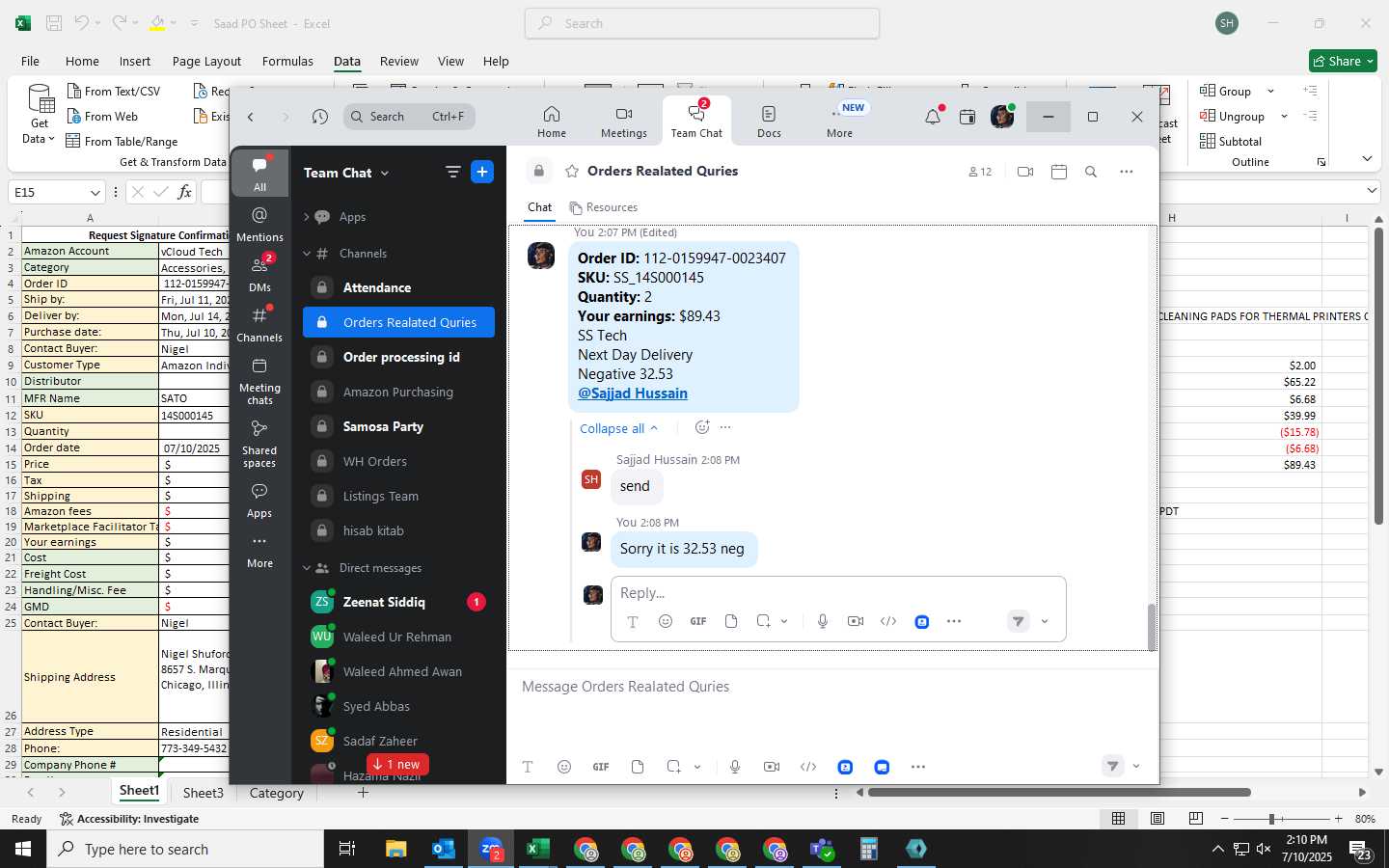
Task: Open the Excel Ungroup dropdown arrow
Action: click(x=1284, y=116)
